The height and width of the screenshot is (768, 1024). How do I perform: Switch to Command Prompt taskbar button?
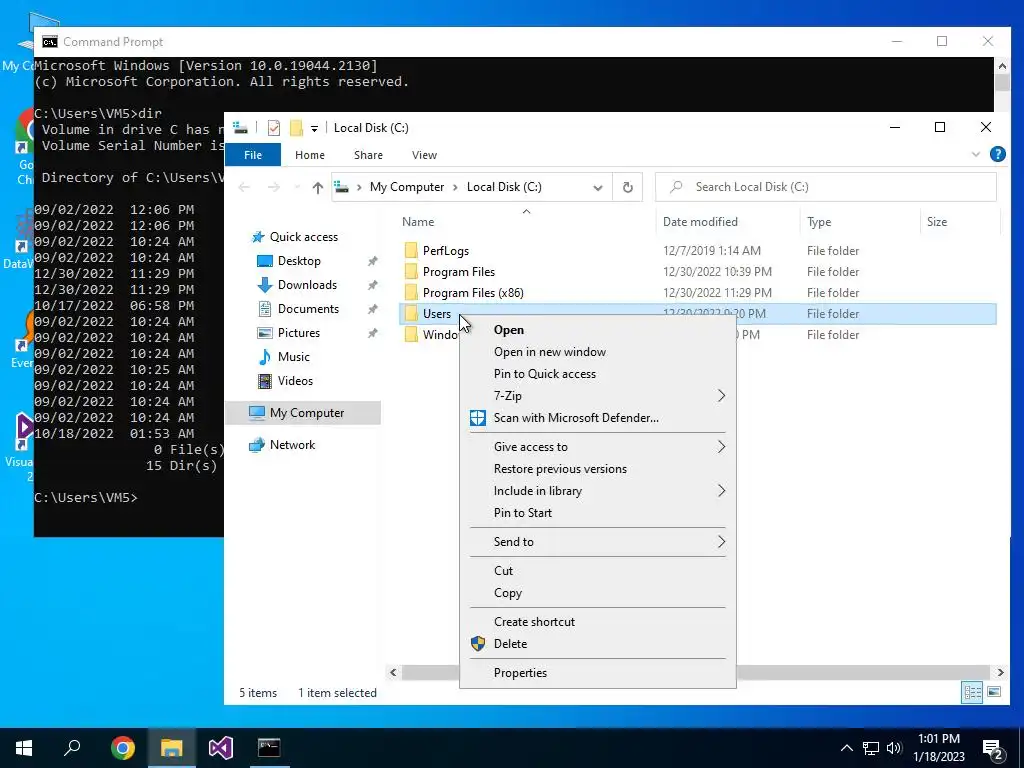pyautogui.click(x=269, y=748)
